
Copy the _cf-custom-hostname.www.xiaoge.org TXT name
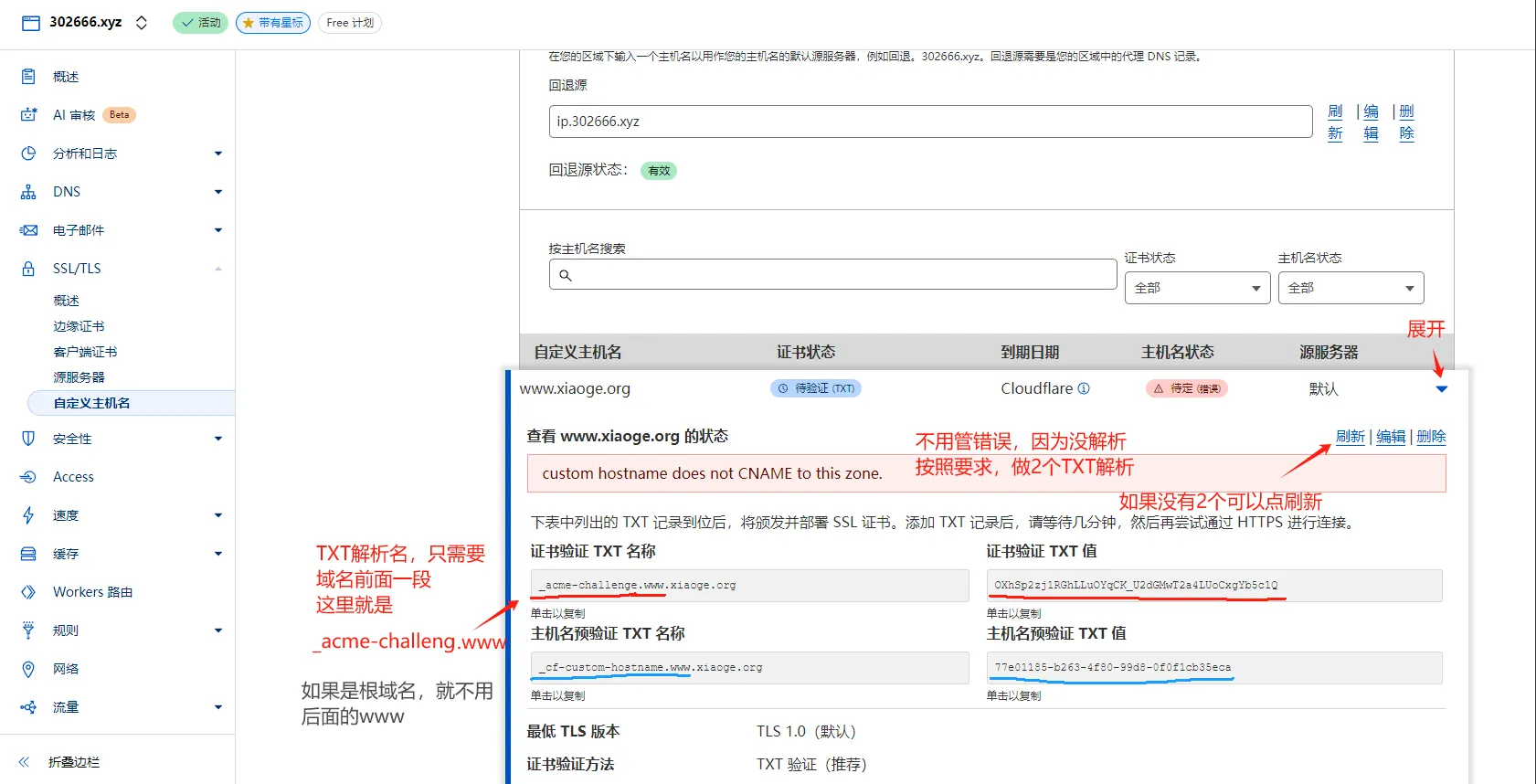point(749,668)
